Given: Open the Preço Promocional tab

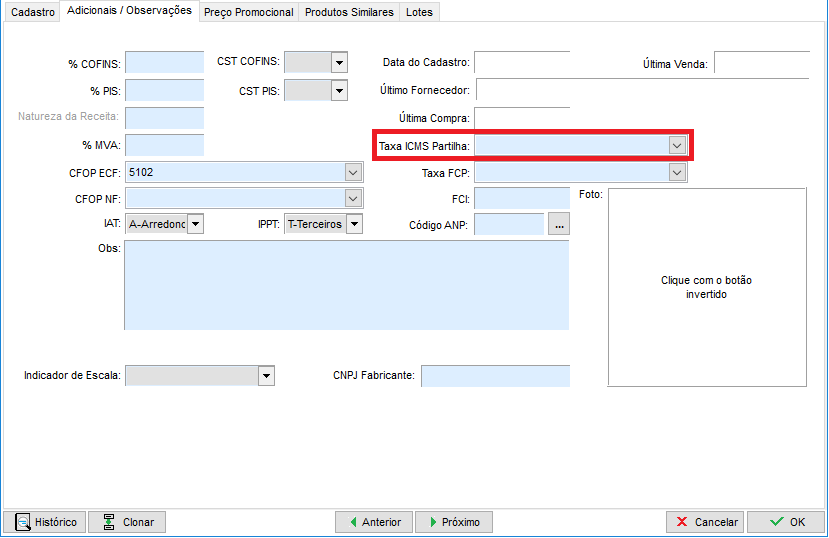Looking at the screenshot, I should pyautogui.click(x=248, y=12).
